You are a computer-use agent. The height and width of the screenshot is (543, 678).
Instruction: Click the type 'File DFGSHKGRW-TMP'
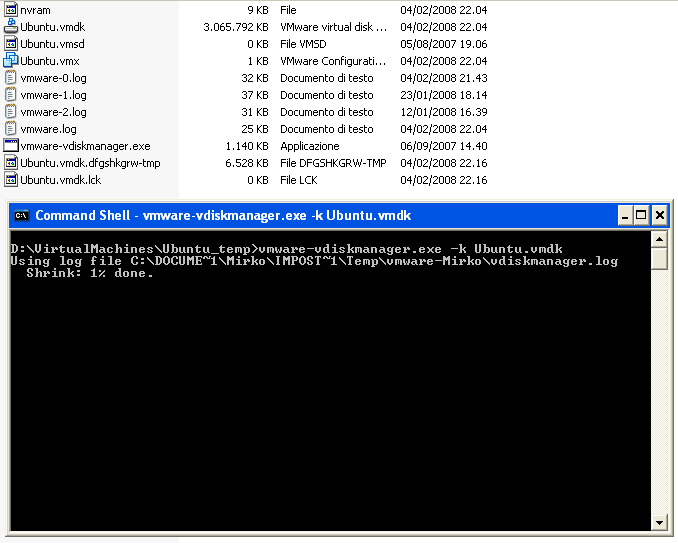click(x=333, y=163)
